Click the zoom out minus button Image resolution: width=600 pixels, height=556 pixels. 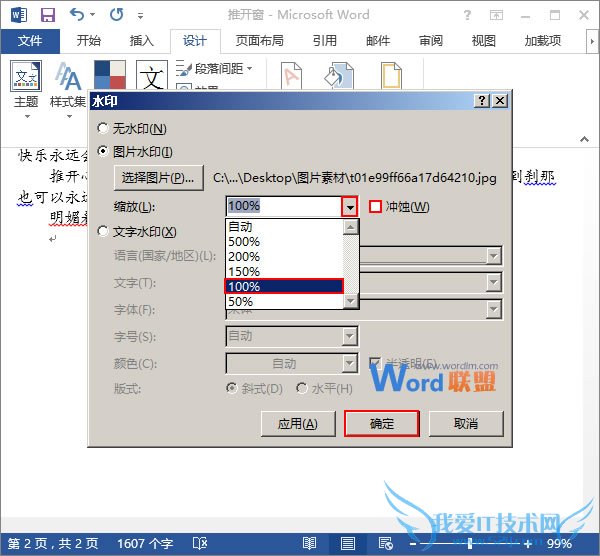pyautogui.click(x=412, y=543)
